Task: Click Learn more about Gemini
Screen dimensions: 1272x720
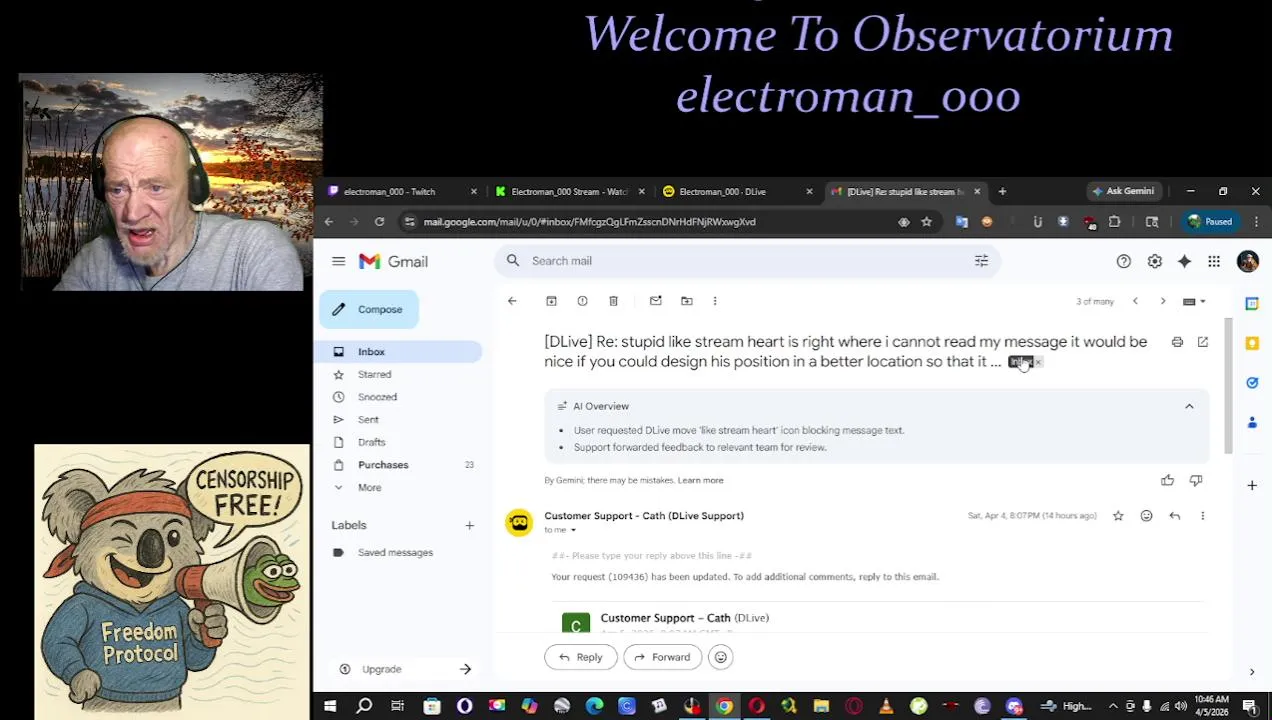Action: pos(700,480)
